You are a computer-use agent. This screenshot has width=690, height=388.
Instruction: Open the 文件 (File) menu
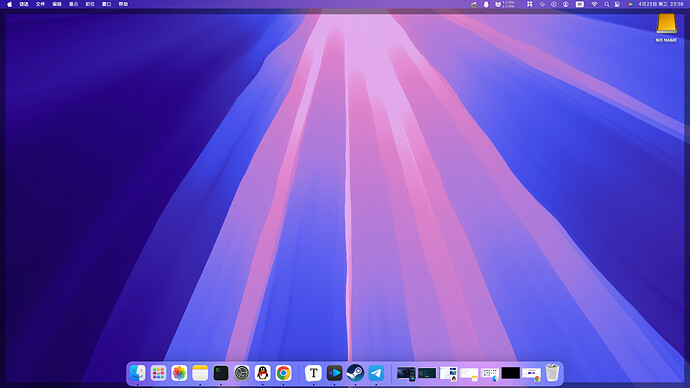pos(40,4)
